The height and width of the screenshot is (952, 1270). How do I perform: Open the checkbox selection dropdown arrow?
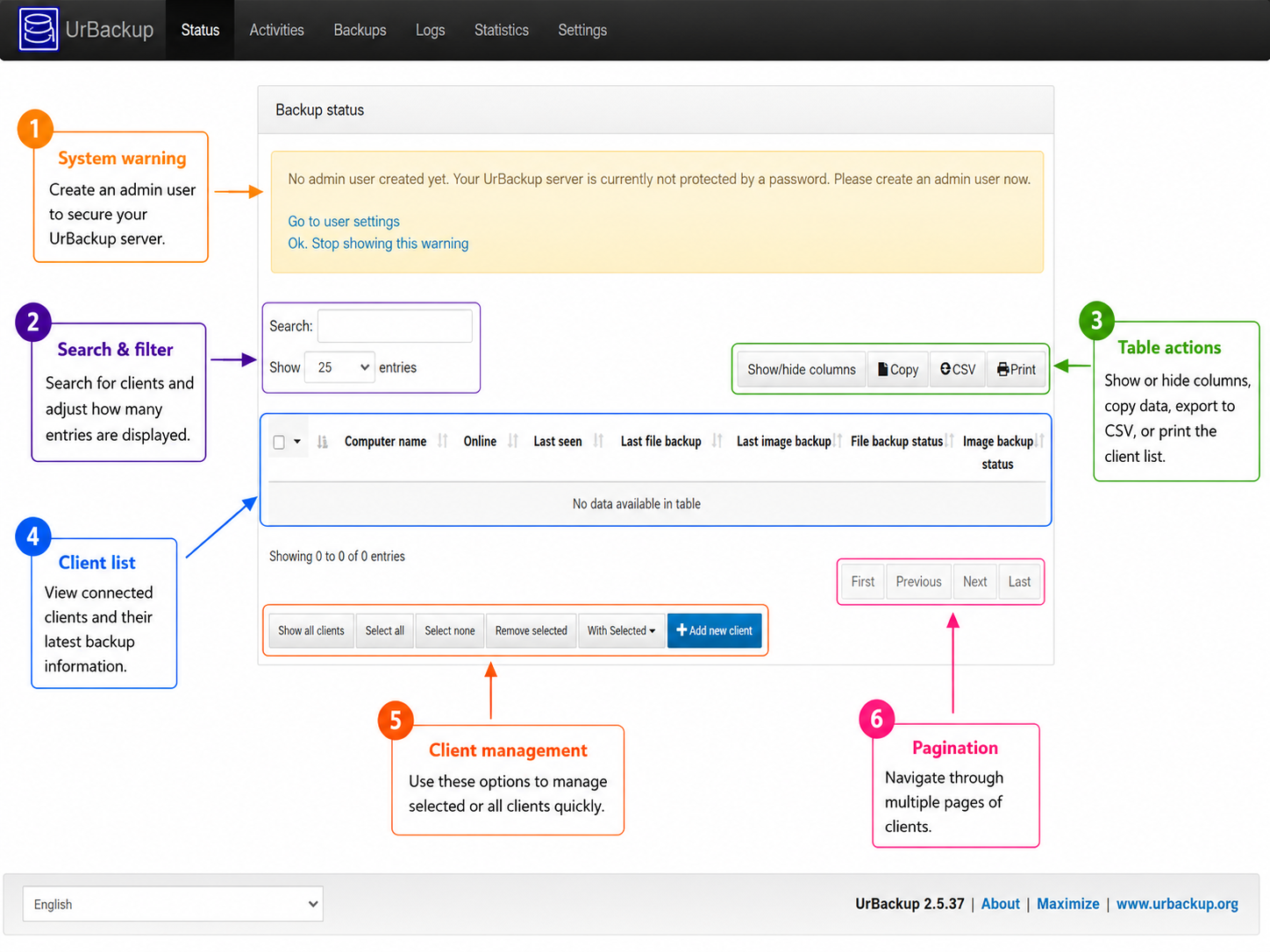(297, 442)
